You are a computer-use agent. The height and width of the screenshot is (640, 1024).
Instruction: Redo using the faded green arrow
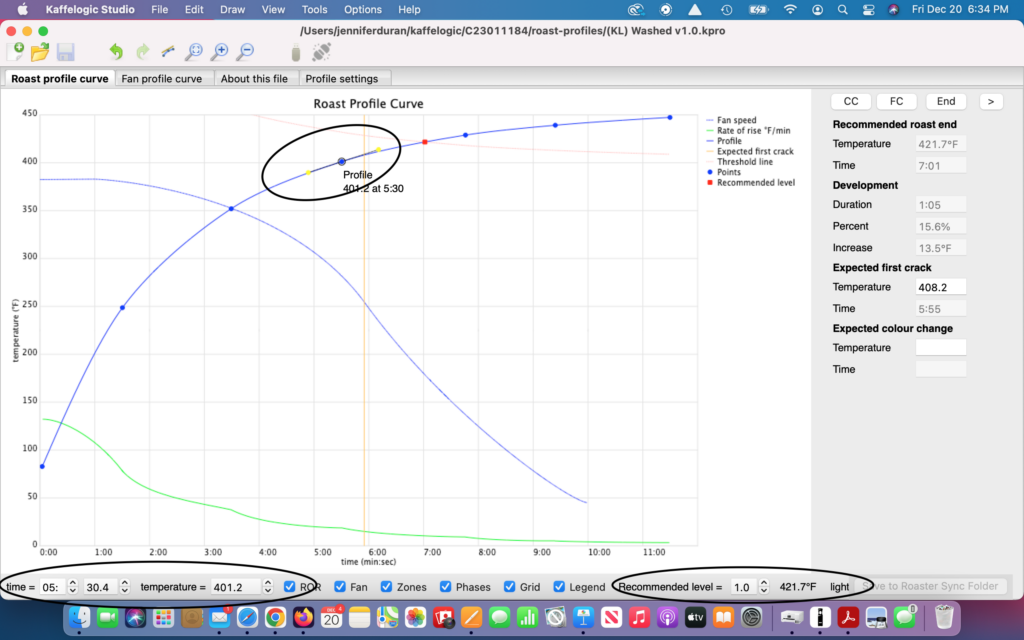pos(142,52)
